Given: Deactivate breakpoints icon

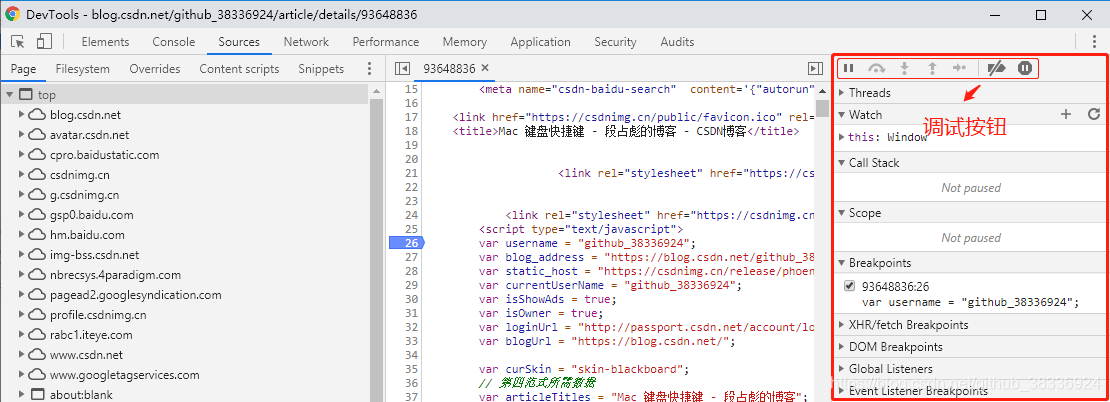Looking at the screenshot, I should pyautogui.click(x=996, y=69).
